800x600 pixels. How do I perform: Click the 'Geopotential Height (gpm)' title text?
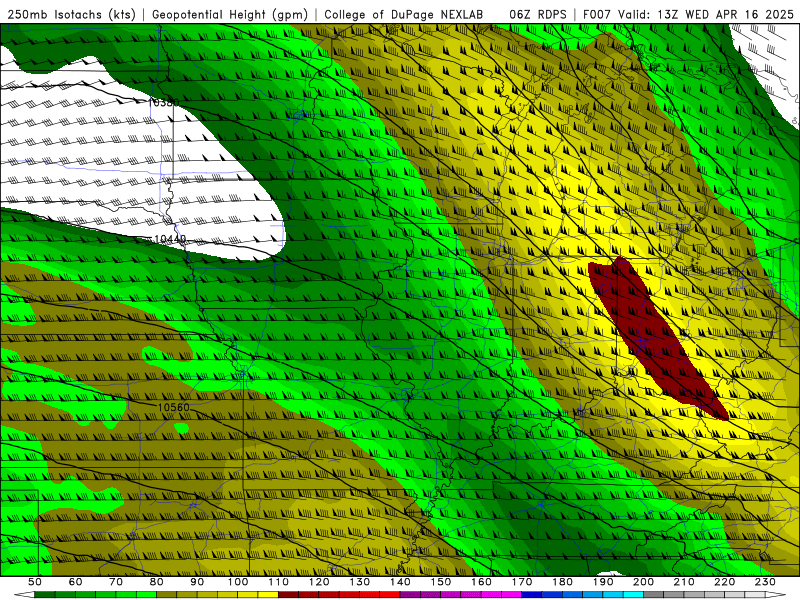pyautogui.click(x=230, y=15)
